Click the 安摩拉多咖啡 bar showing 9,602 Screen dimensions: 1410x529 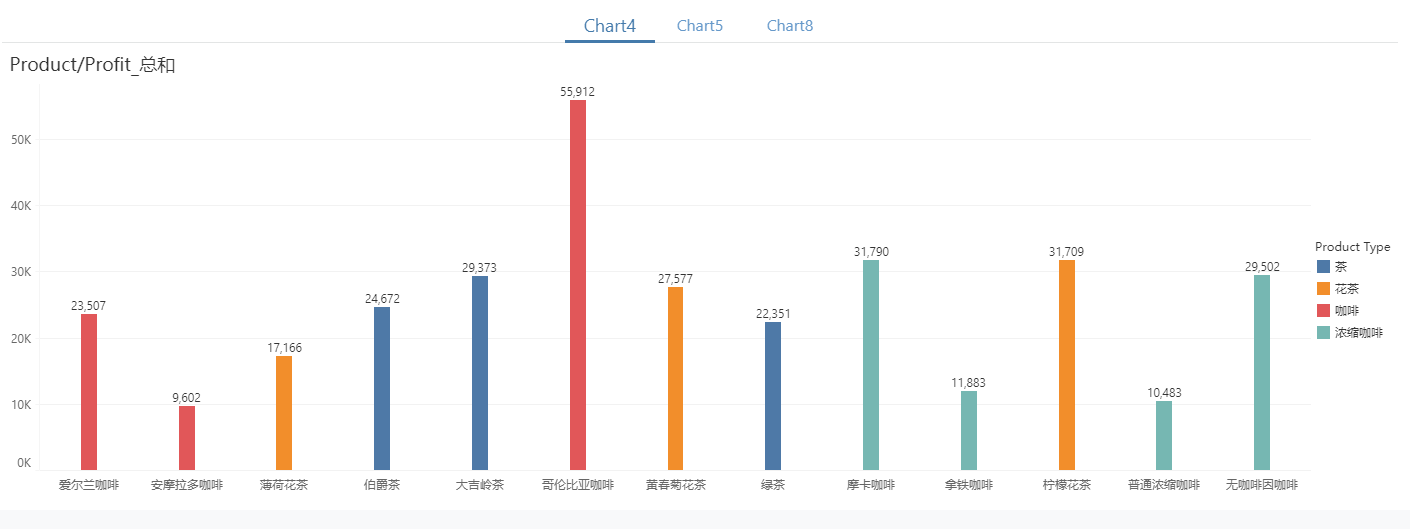187,438
